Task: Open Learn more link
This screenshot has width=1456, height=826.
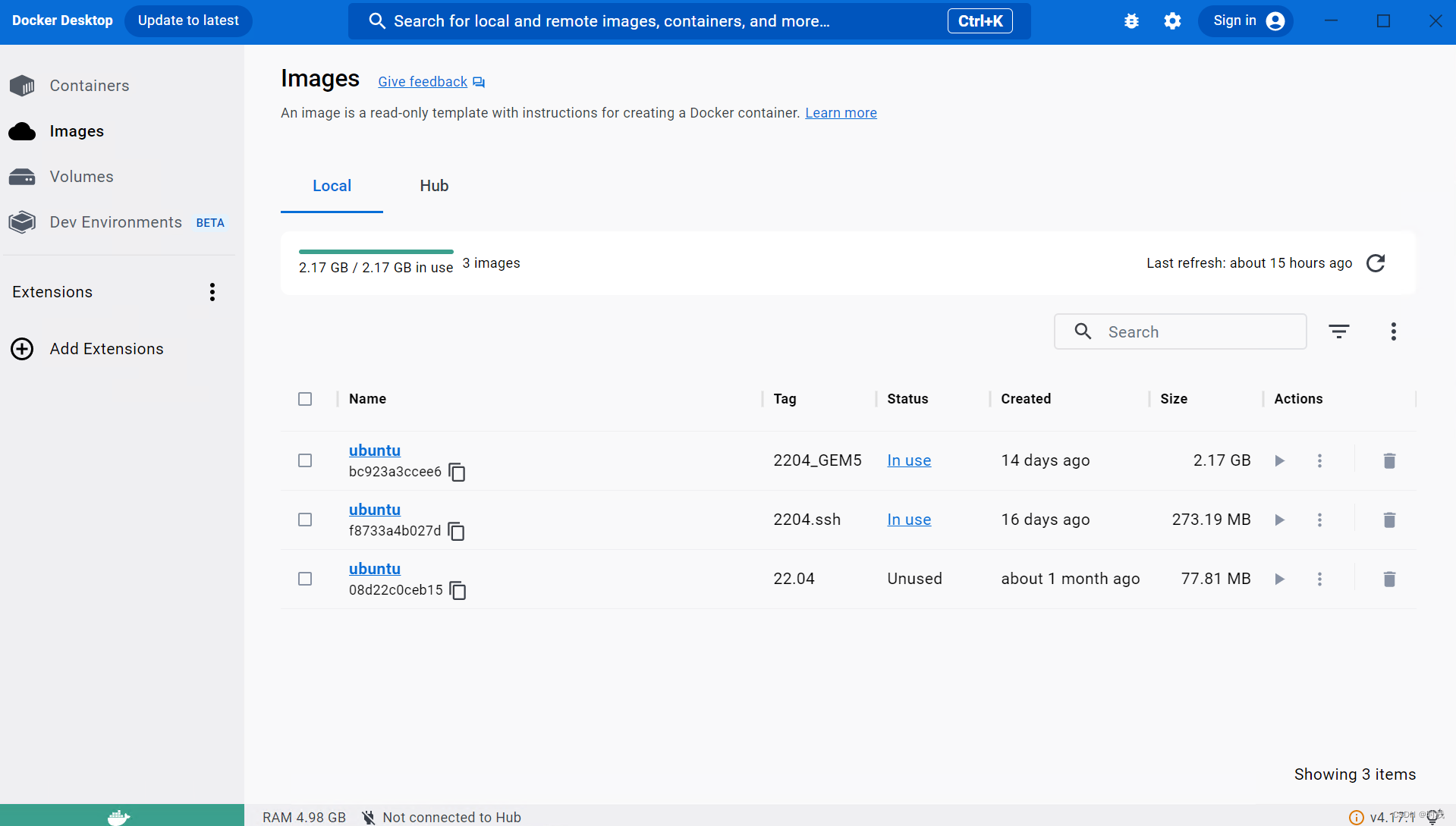Action: click(x=841, y=113)
